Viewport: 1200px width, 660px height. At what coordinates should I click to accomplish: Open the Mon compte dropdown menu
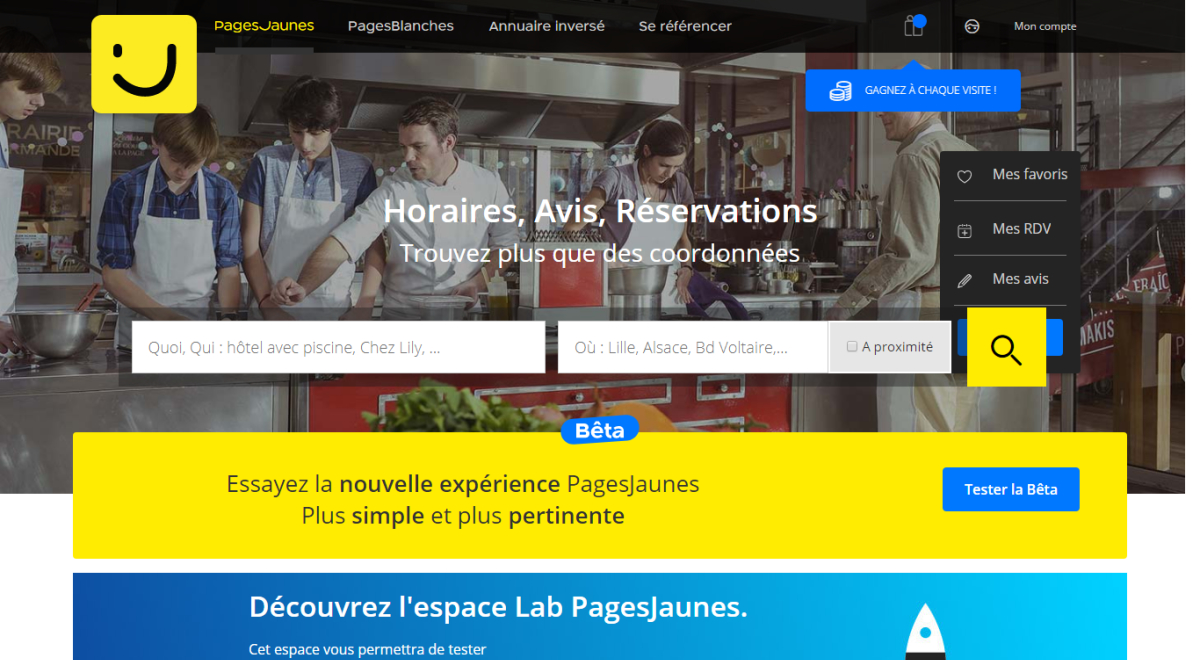1045,27
